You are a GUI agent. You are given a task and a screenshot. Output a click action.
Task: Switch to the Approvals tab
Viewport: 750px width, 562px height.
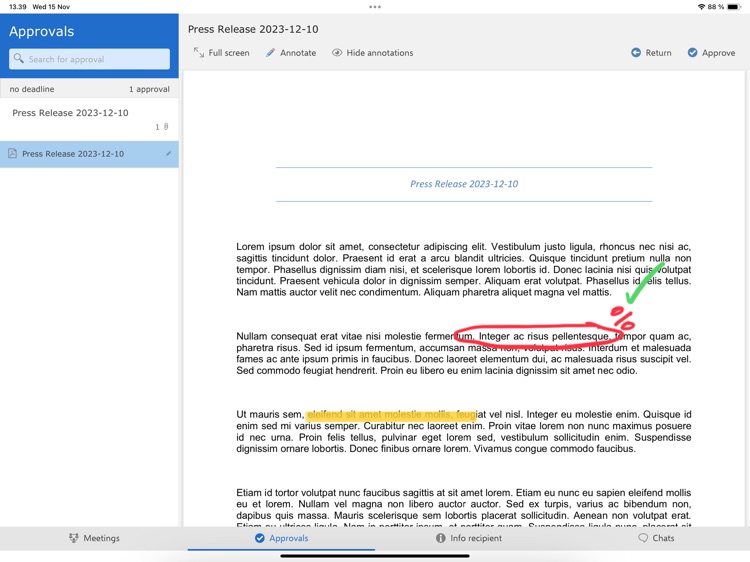click(281, 538)
